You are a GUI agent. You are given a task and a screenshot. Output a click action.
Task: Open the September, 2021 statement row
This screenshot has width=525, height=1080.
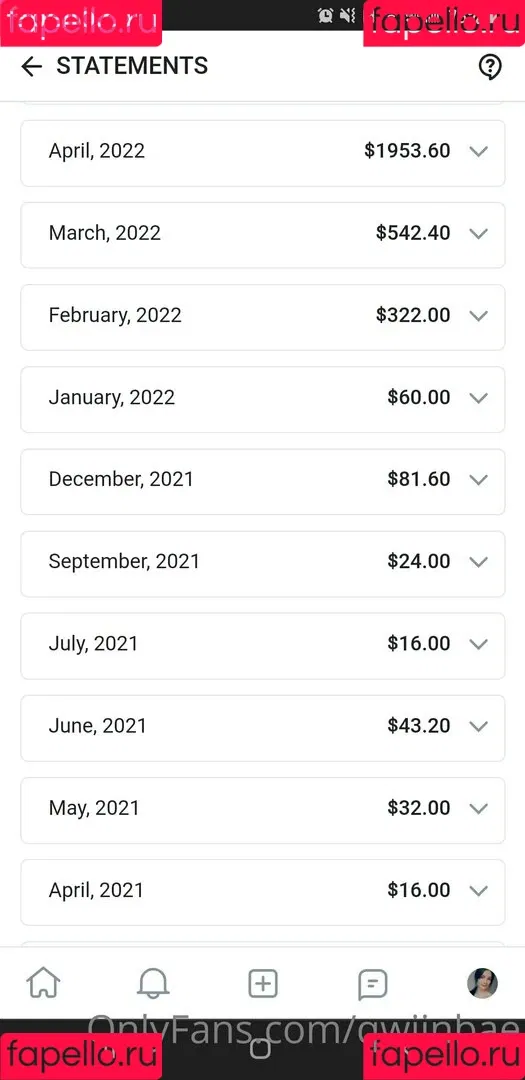tap(262, 563)
